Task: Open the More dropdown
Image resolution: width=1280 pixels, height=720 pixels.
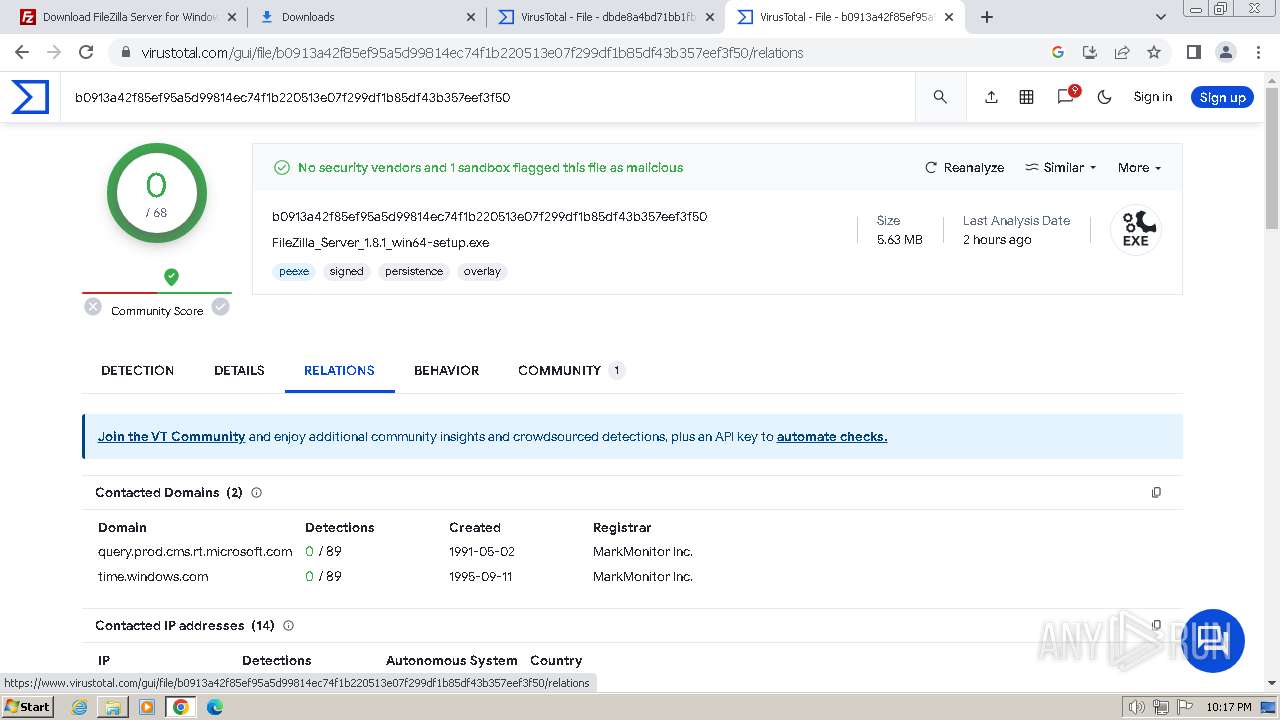Action: [x=1139, y=167]
